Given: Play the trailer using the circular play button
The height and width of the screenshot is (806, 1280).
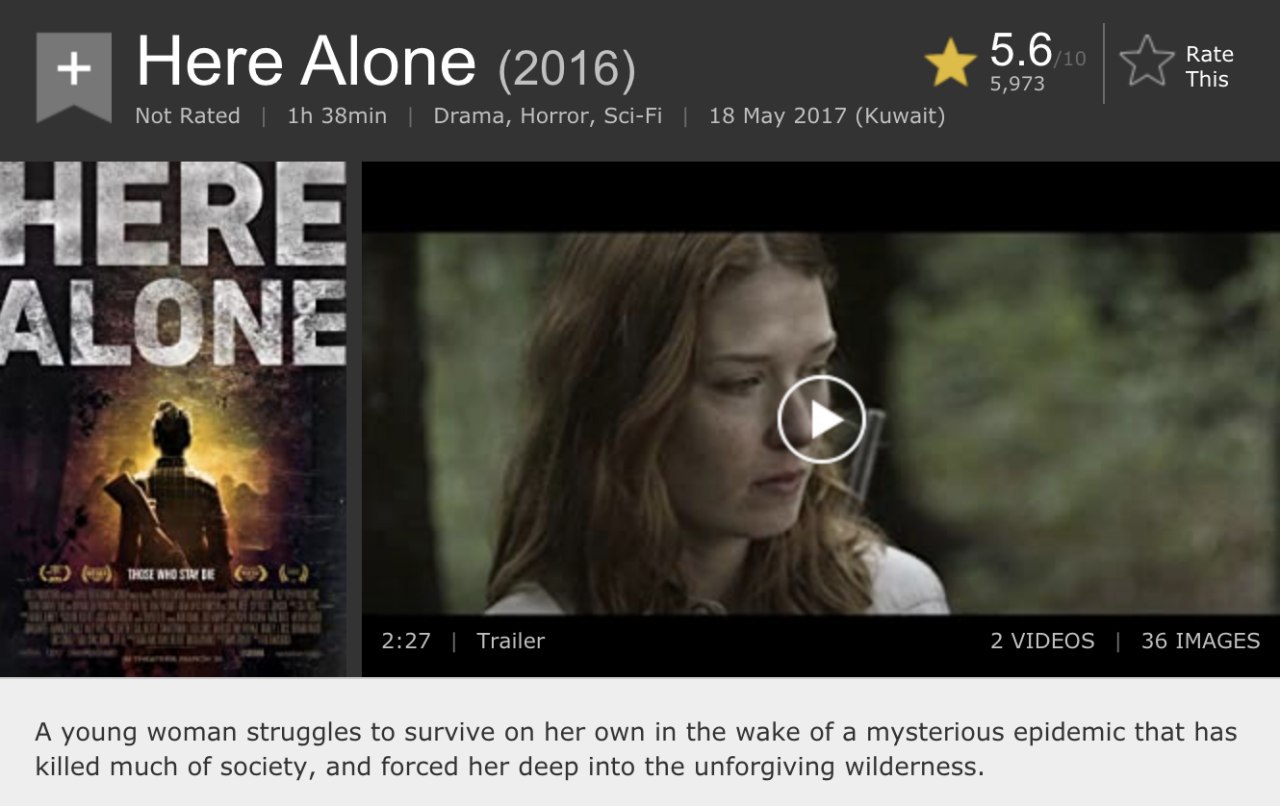Looking at the screenshot, I should [821, 419].
